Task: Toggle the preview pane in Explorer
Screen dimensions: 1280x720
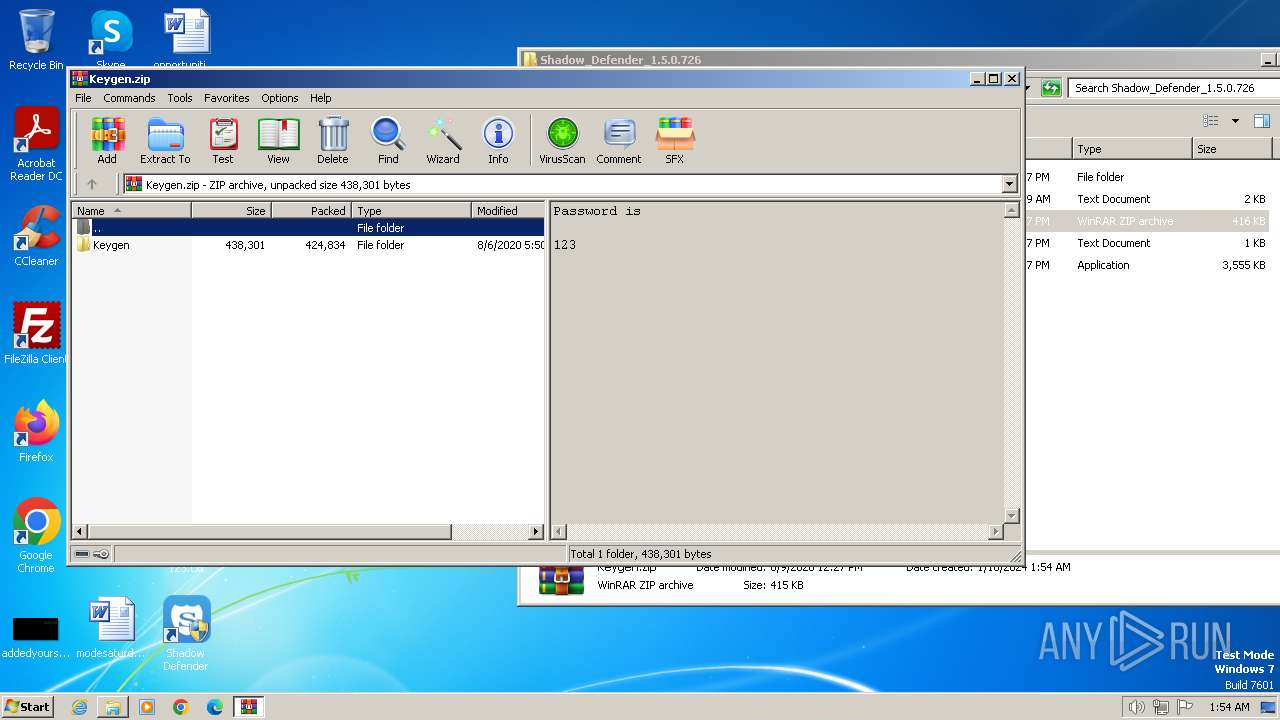Action: coord(1261,121)
